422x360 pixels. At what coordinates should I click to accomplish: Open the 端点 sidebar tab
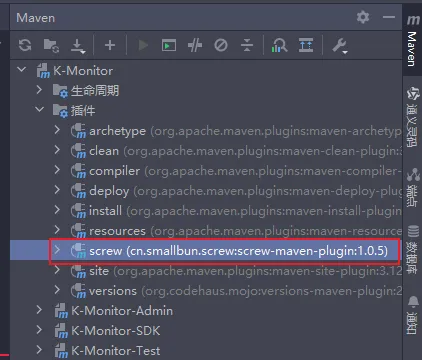(x=413, y=187)
